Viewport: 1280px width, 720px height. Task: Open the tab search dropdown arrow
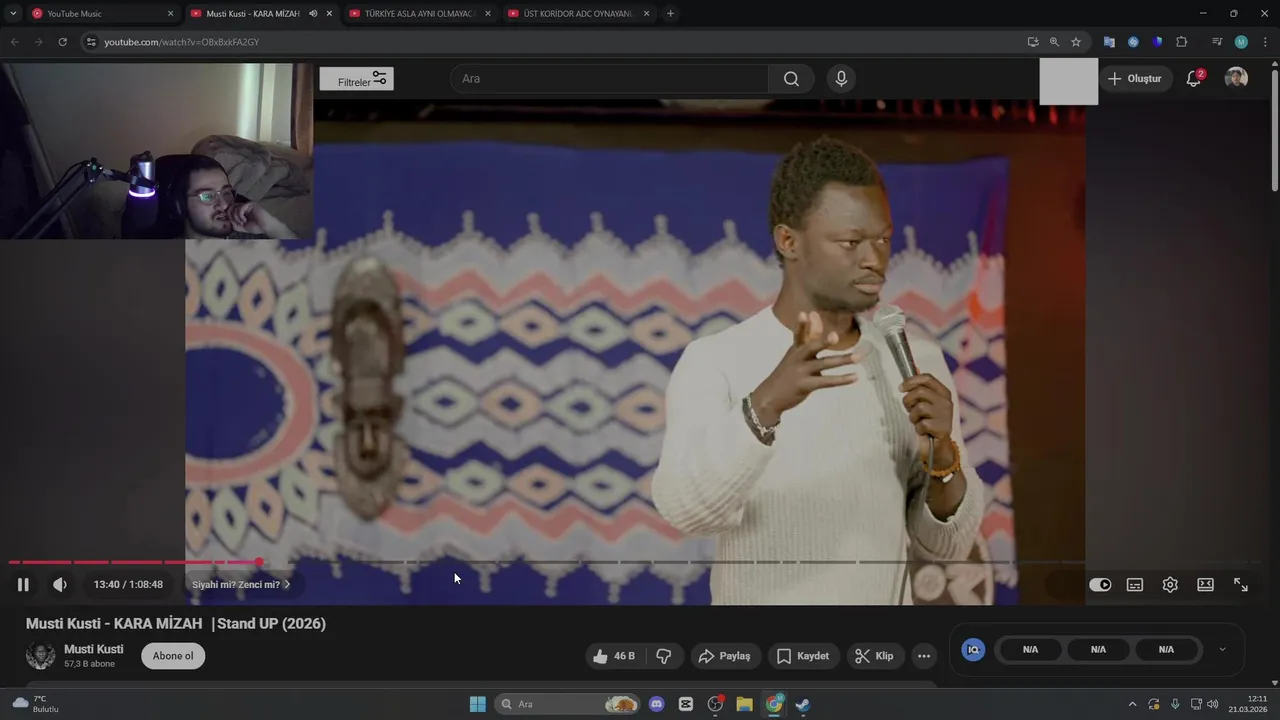pos(13,14)
